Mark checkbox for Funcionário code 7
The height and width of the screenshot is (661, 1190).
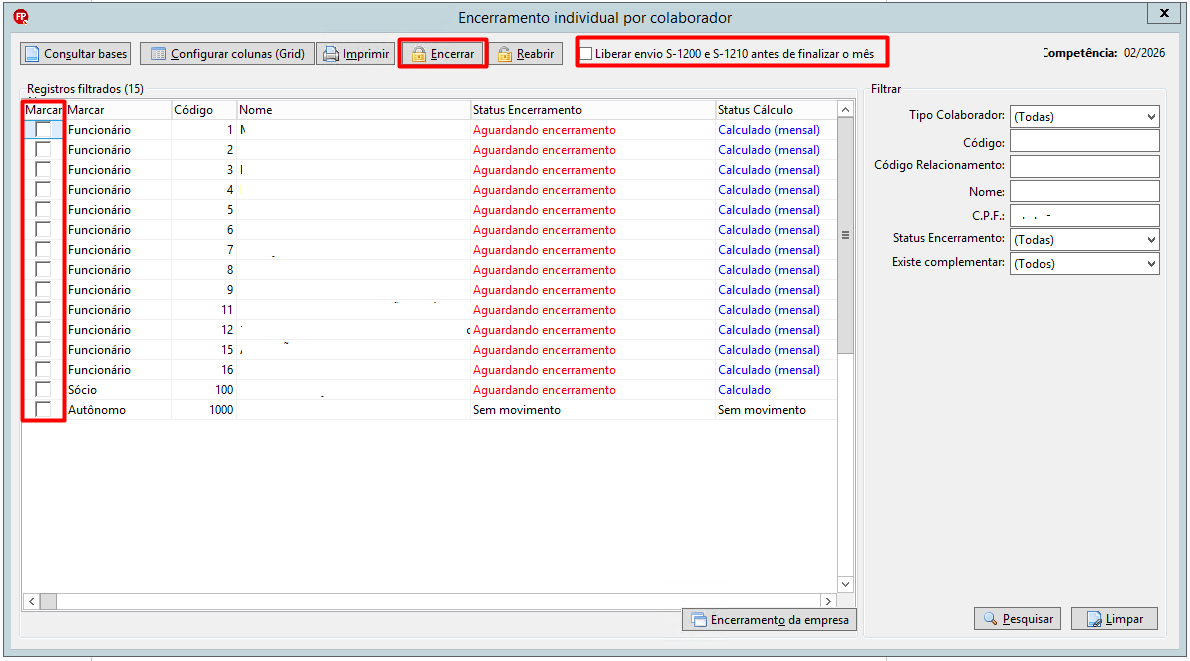(43, 250)
